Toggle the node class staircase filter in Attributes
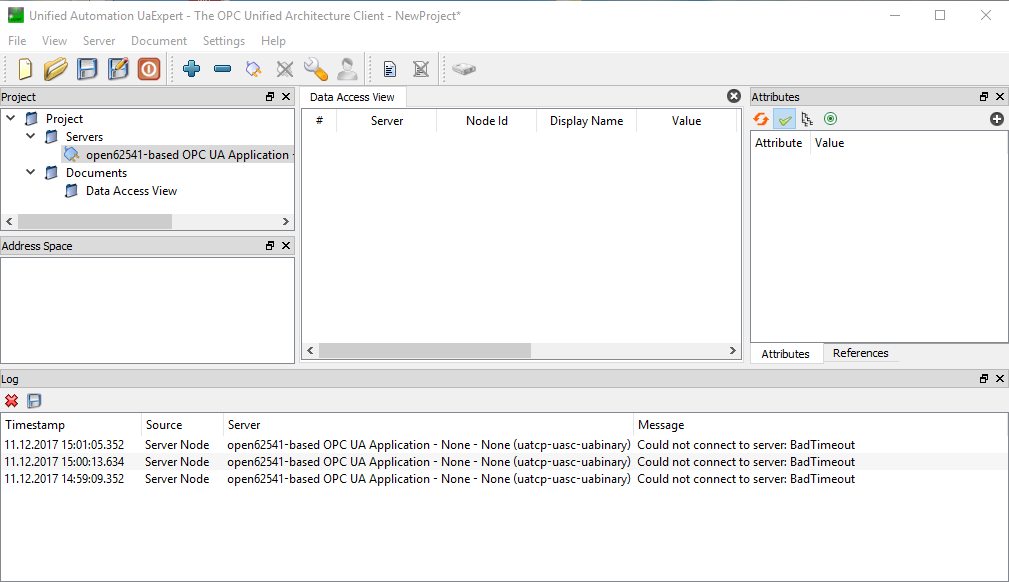Viewport: 1009px width, 582px height. point(807,119)
